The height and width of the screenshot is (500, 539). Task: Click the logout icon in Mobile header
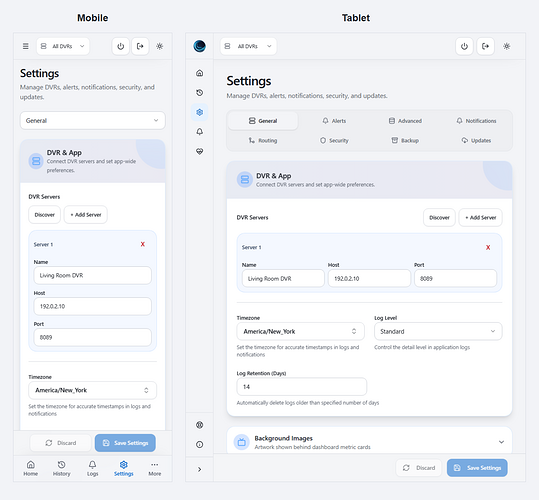(140, 46)
